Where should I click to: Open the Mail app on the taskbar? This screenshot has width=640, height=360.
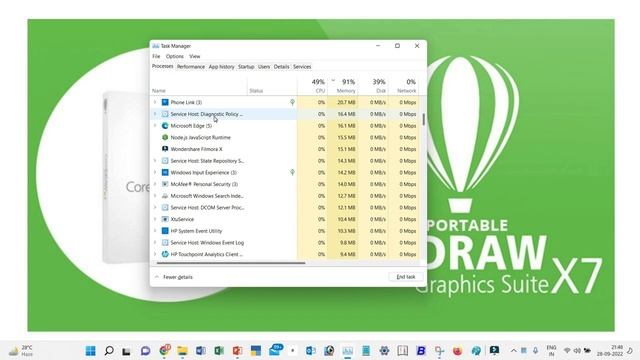276,350
